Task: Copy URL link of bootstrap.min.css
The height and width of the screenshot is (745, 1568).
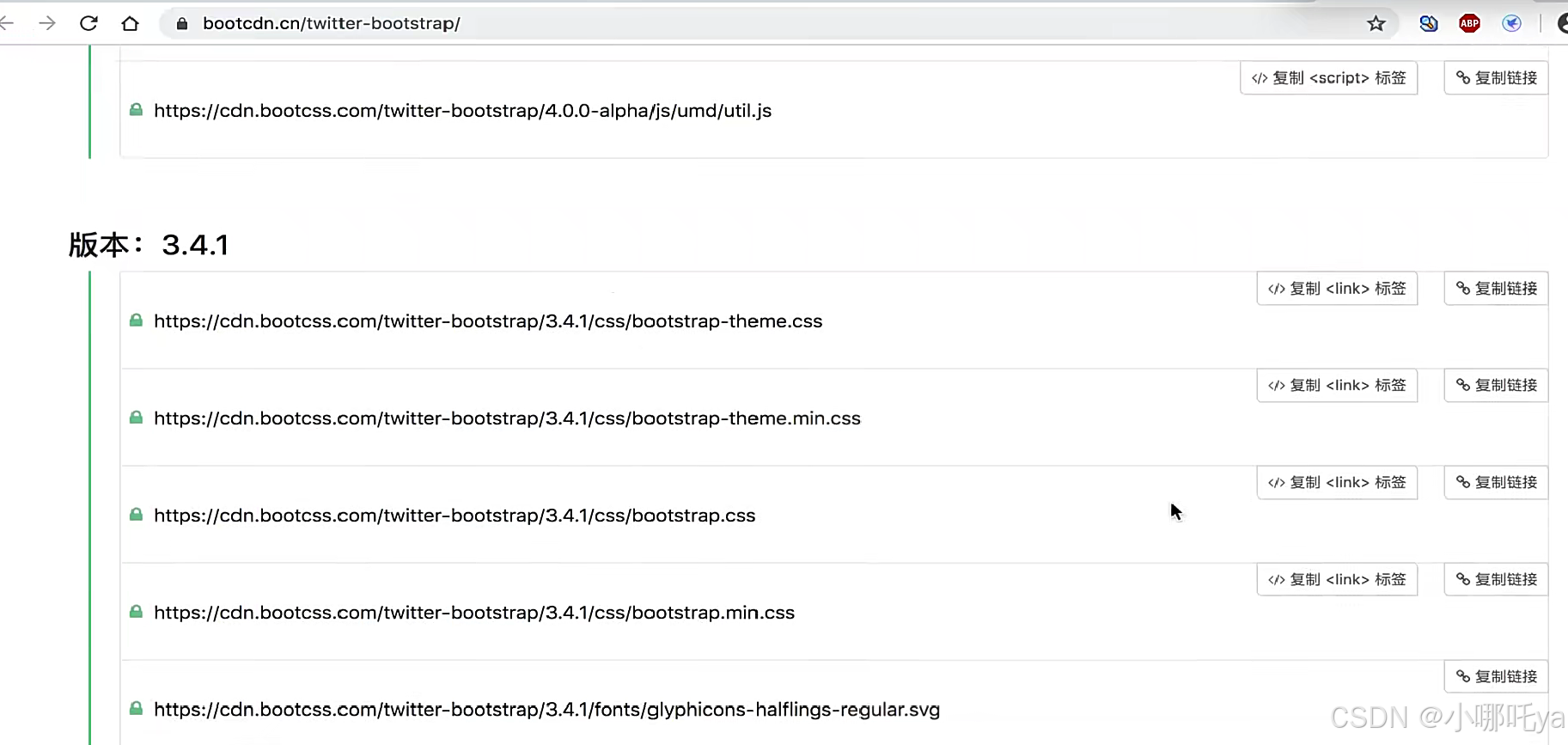Action: 1496,580
